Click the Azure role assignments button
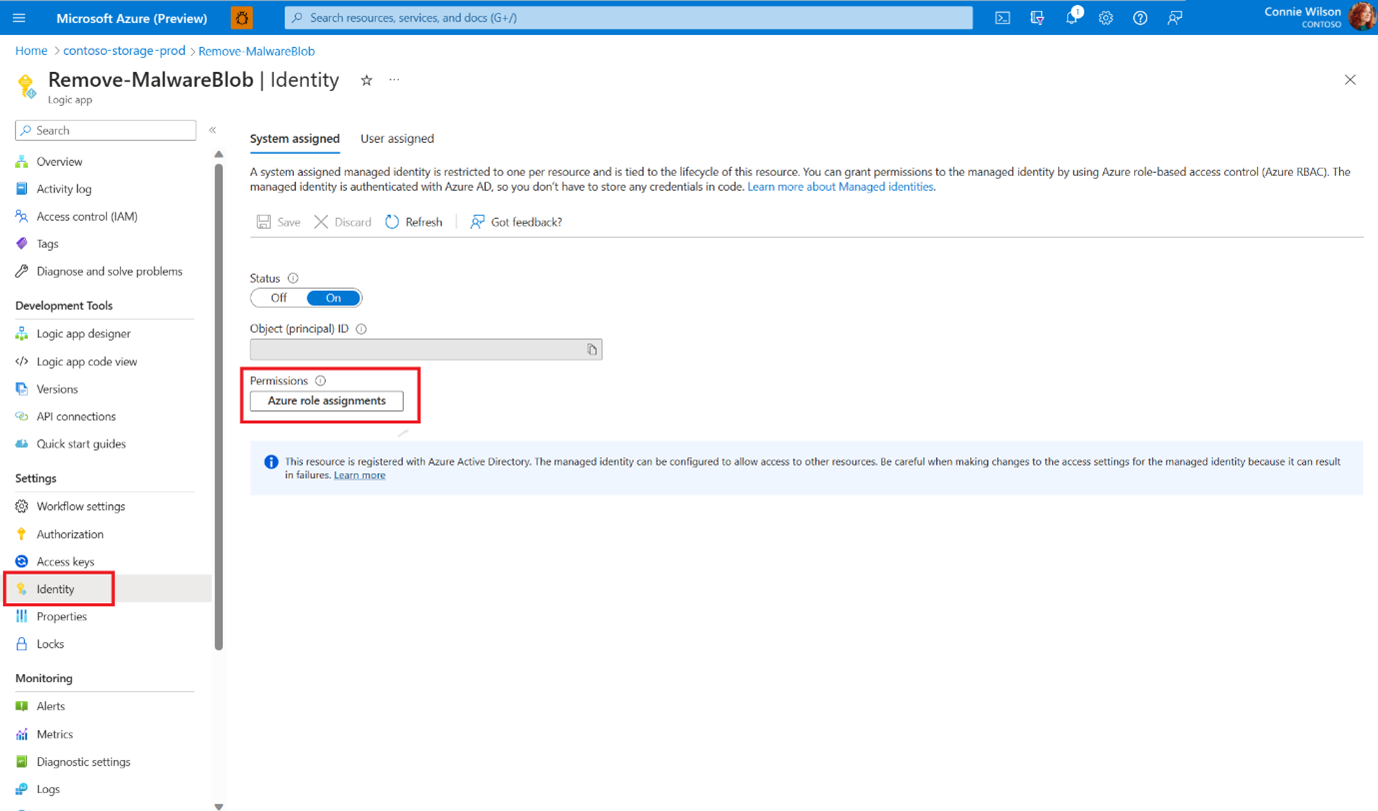The height and width of the screenshot is (811, 1378). pos(326,401)
